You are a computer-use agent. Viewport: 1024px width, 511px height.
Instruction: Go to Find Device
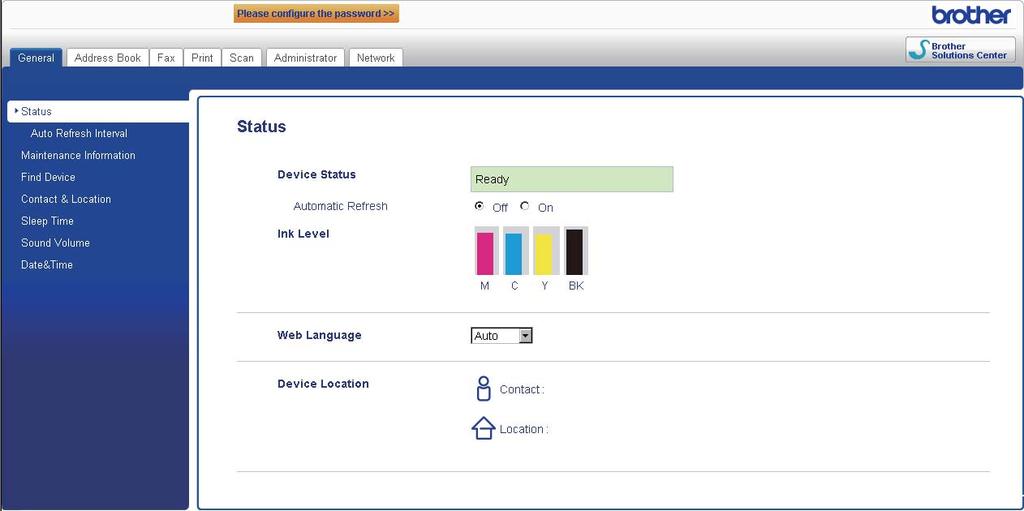click(48, 177)
